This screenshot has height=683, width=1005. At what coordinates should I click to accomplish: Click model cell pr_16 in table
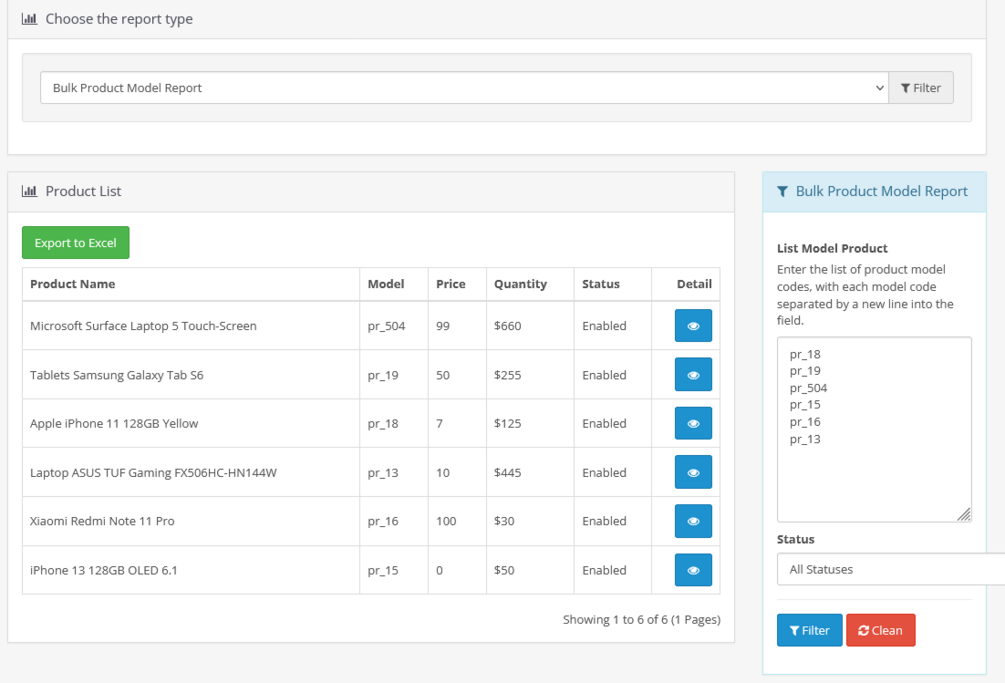[383, 522]
